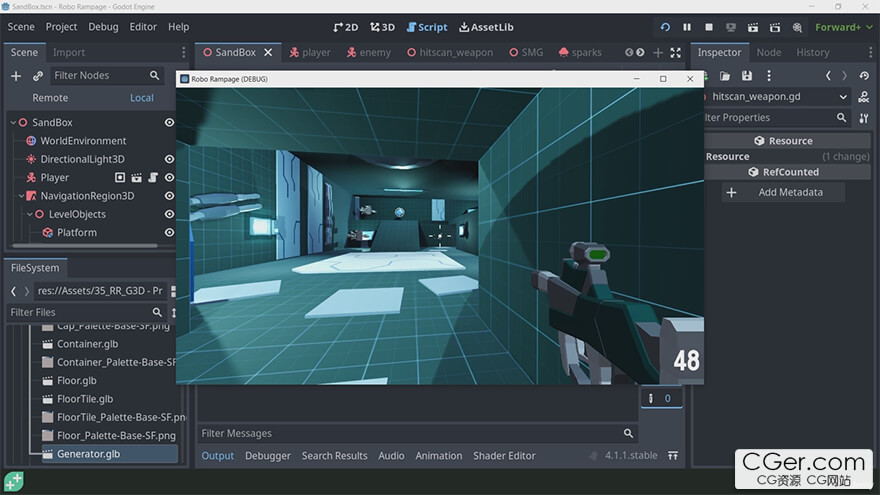The width and height of the screenshot is (880, 495).
Task: Reload the running project
Action: coord(665,27)
